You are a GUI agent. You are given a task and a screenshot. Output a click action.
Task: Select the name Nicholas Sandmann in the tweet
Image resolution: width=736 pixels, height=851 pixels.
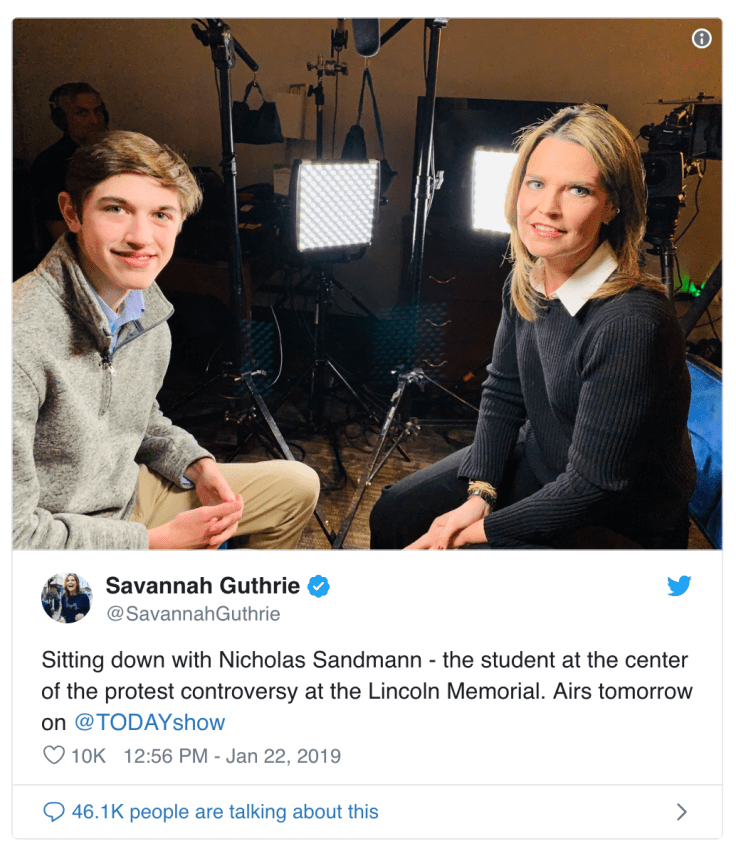320,660
